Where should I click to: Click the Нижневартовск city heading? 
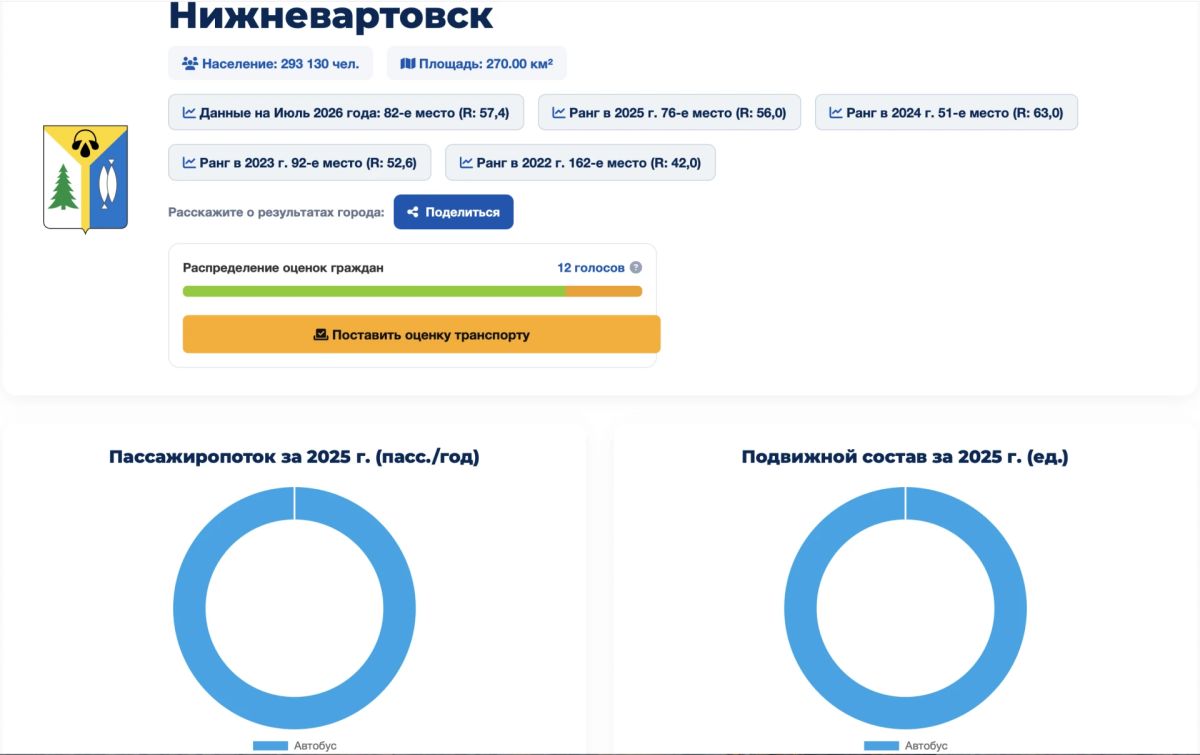click(331, 16)
